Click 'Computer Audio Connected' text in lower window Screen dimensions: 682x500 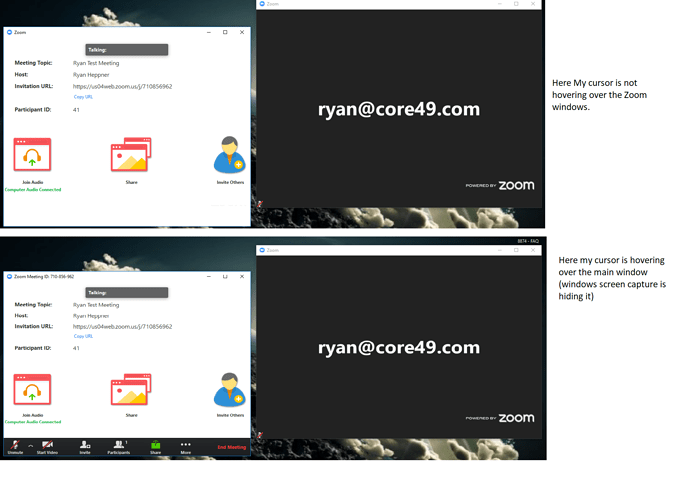(x=33, y=422)
